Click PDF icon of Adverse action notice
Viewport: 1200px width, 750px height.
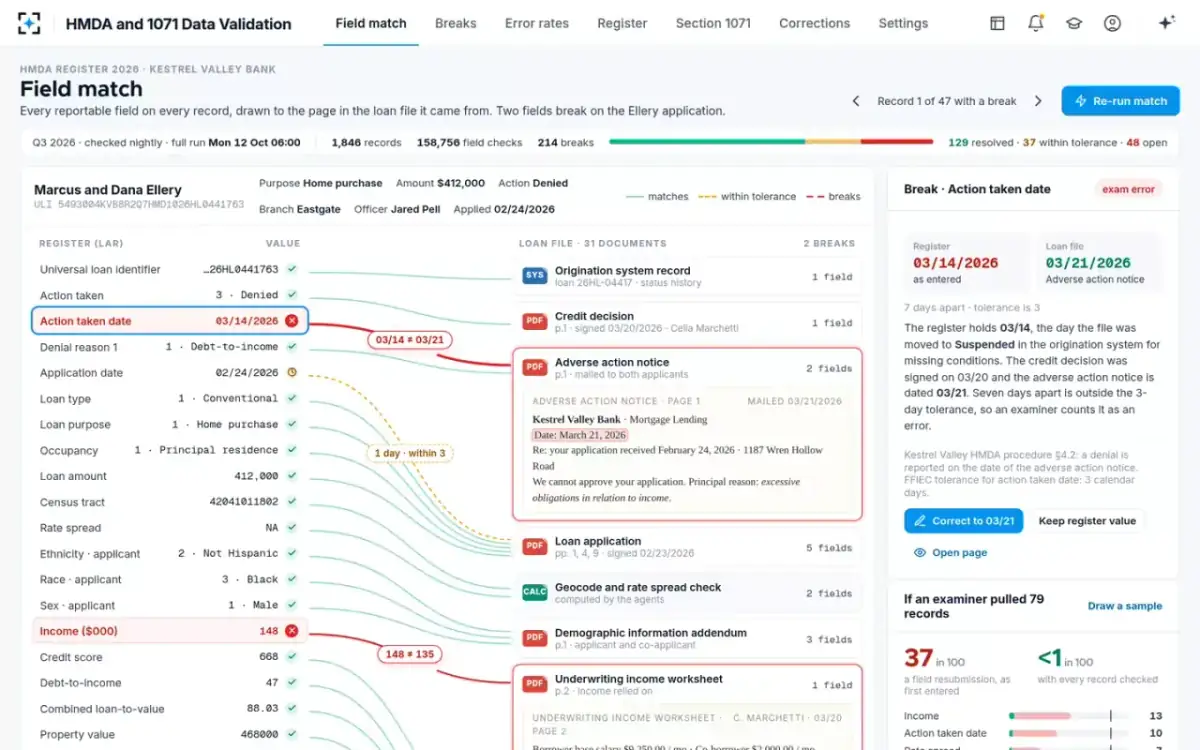(534, 368)
